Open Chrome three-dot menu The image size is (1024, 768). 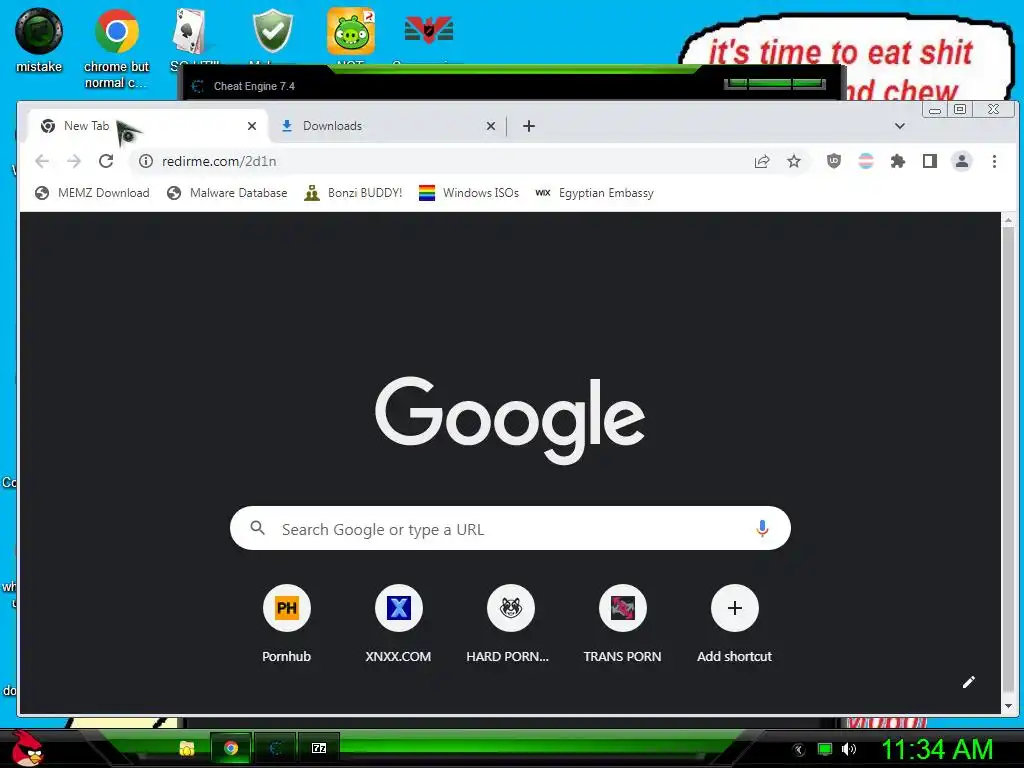(994, 161)
